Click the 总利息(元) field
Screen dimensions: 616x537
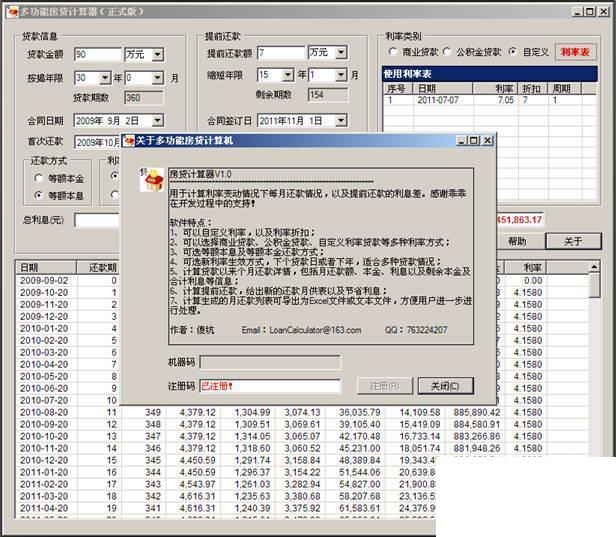[97, 220]
